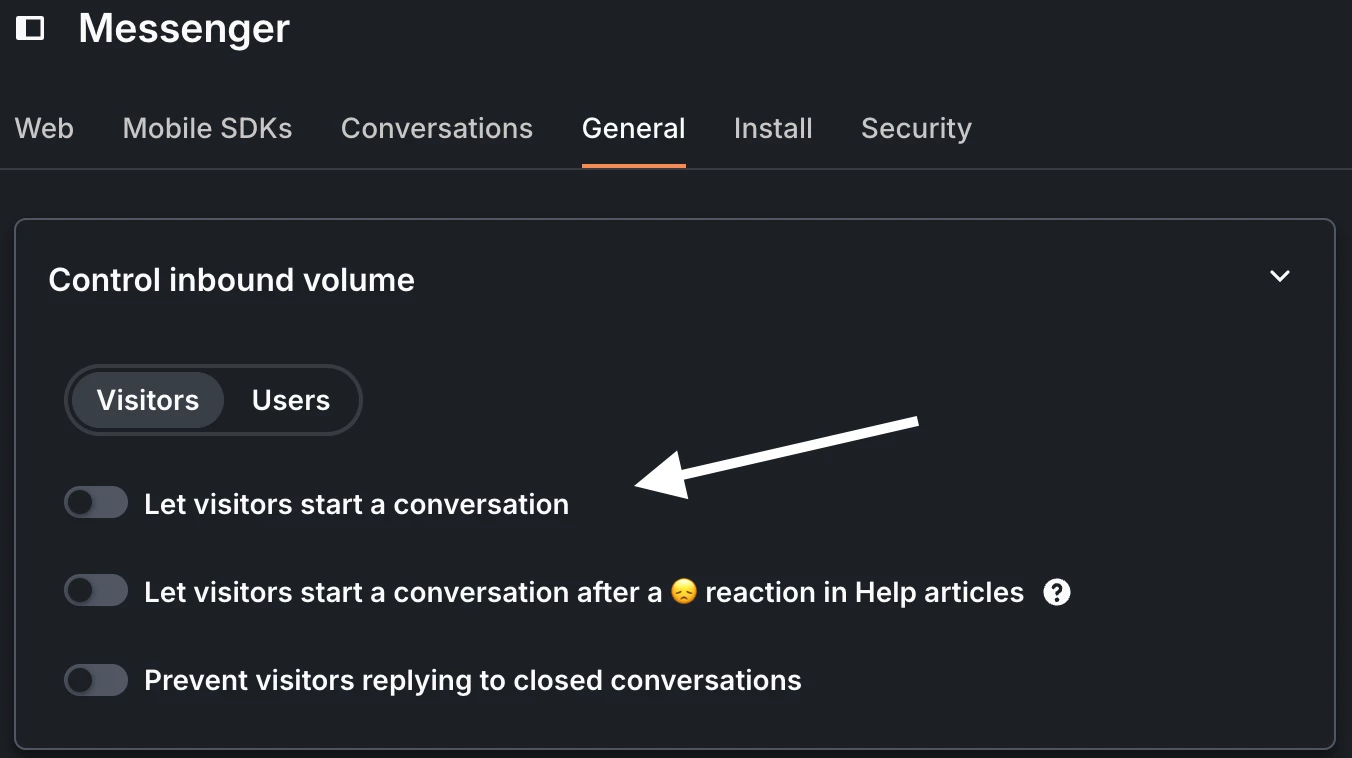Open the help question mark tooltip icon
The image size is (1352, 758).
tap(1057, 592)
